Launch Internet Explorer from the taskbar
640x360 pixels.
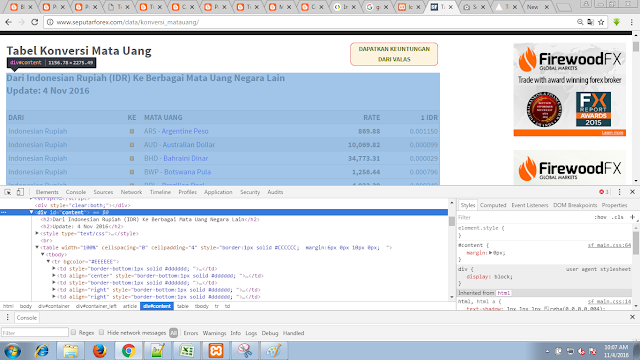pos(42,351)
